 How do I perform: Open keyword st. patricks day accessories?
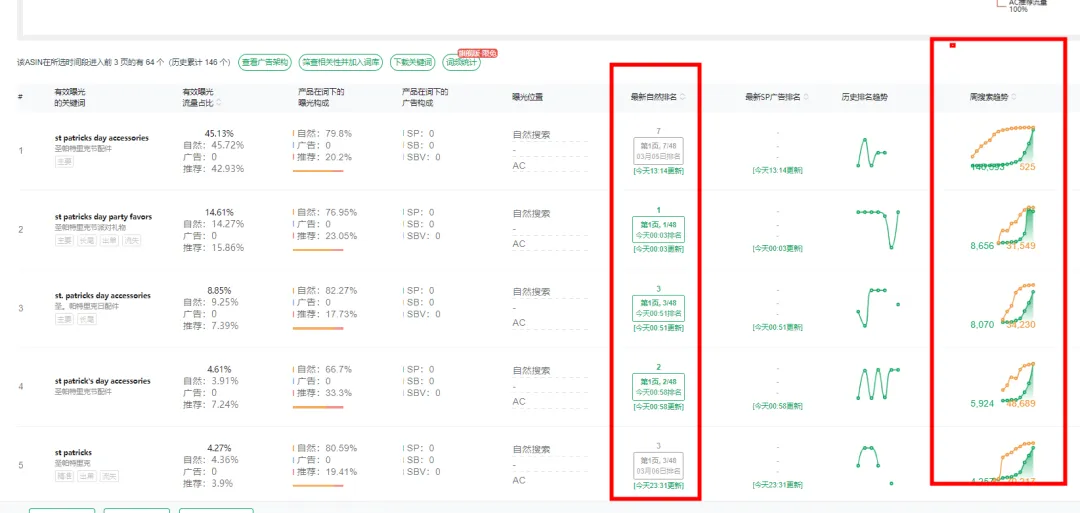pos(102,295)
